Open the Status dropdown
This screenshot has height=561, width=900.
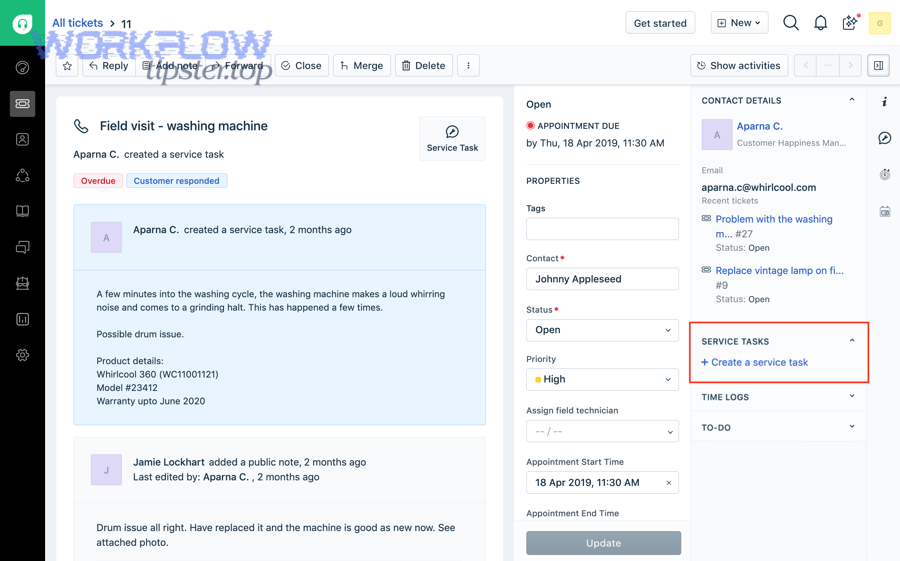602,330
